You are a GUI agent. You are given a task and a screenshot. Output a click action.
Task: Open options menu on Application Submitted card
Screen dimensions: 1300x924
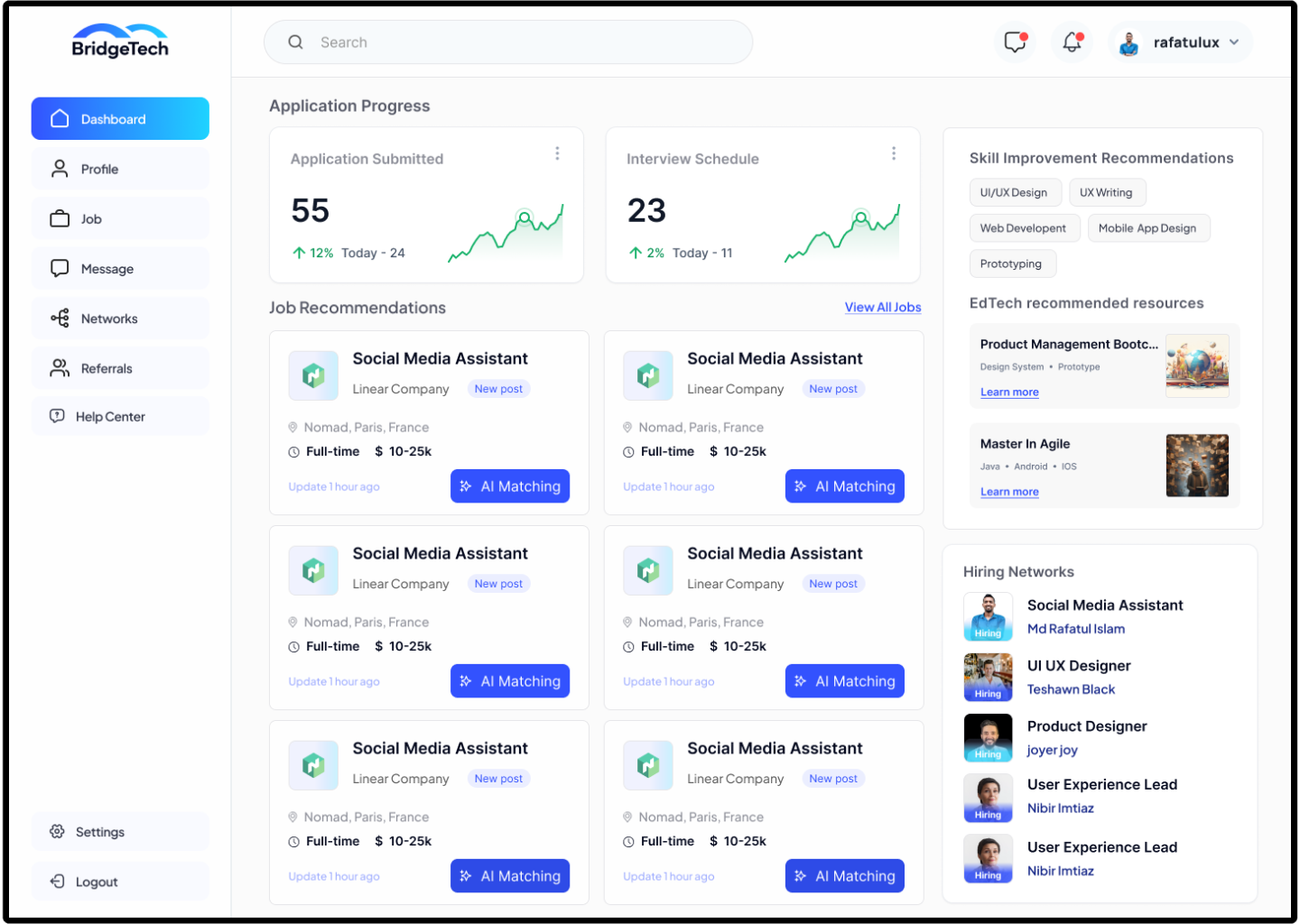pos(557,153)
